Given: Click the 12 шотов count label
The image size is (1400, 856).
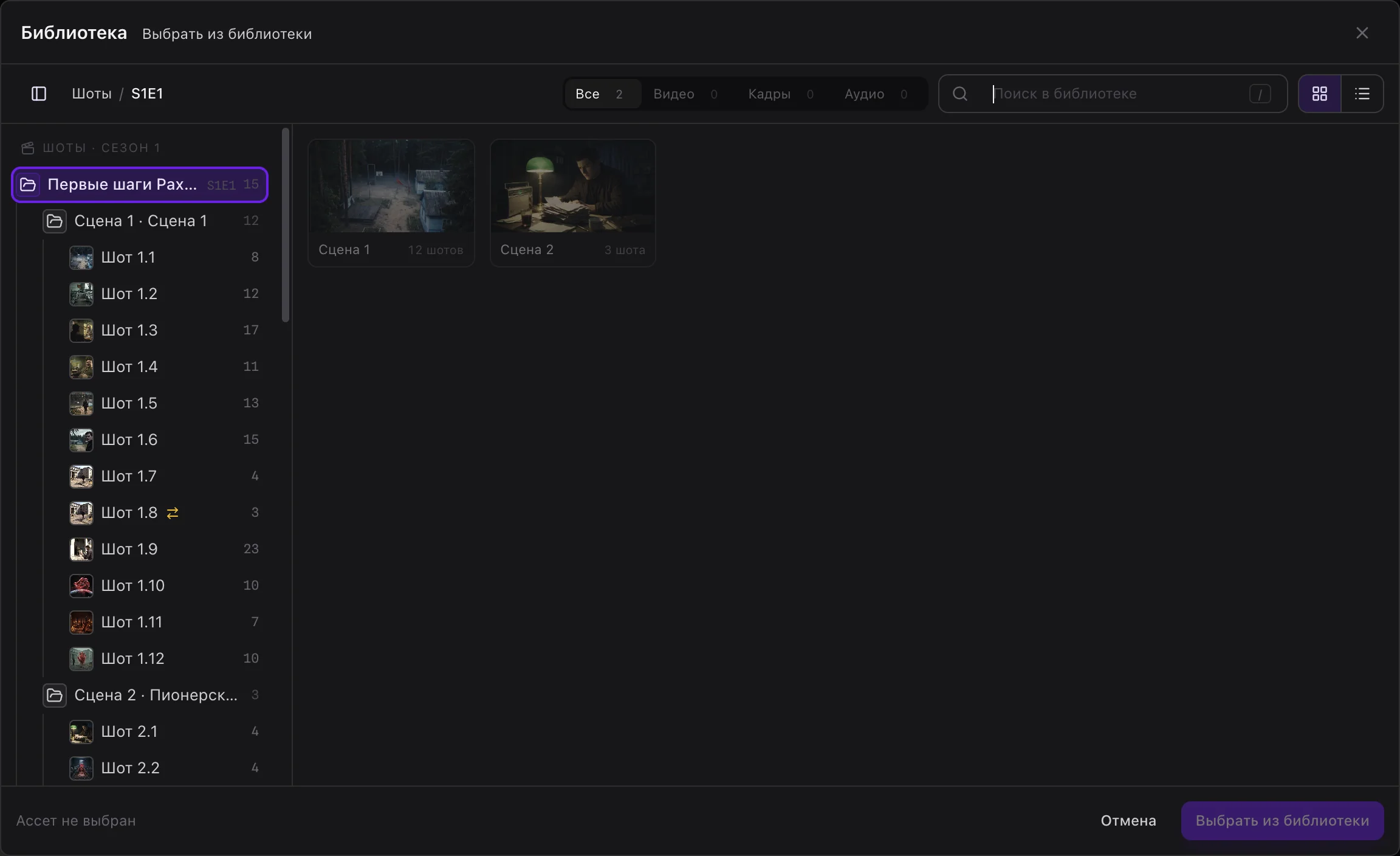Looking at the screenshot, I should click(x=435, y=250).
